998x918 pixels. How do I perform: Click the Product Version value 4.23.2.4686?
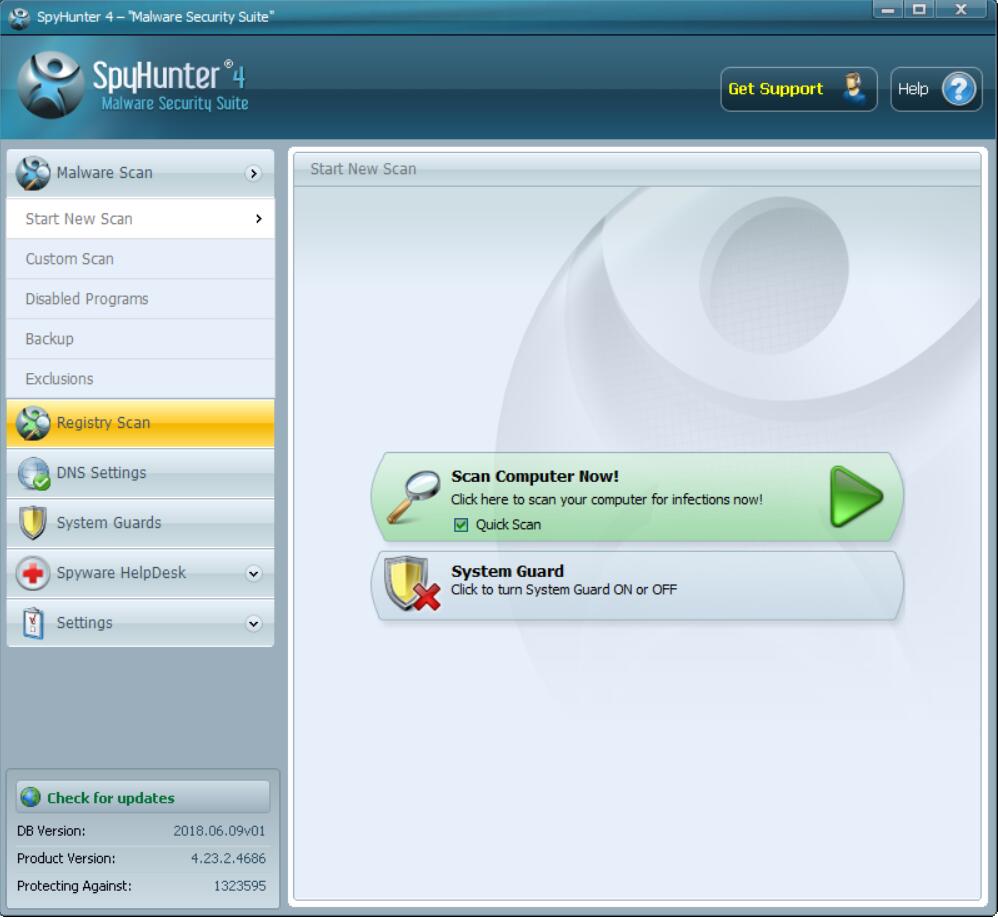(228, 858)
